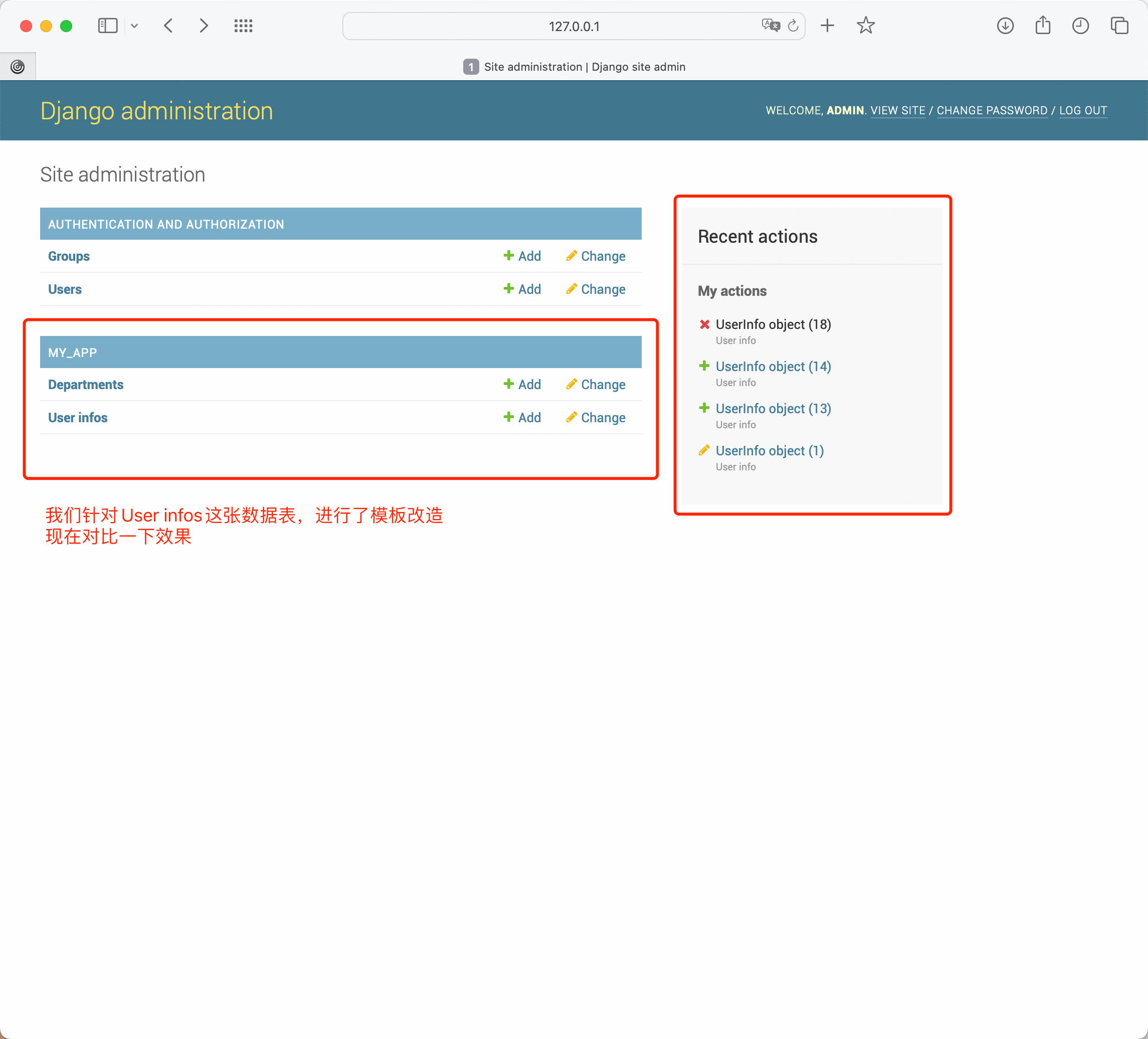This screenshot has width=1148, height=1039.
Task: Open recent action UserInfo object (14)
Action: click(x=773, y=366)
